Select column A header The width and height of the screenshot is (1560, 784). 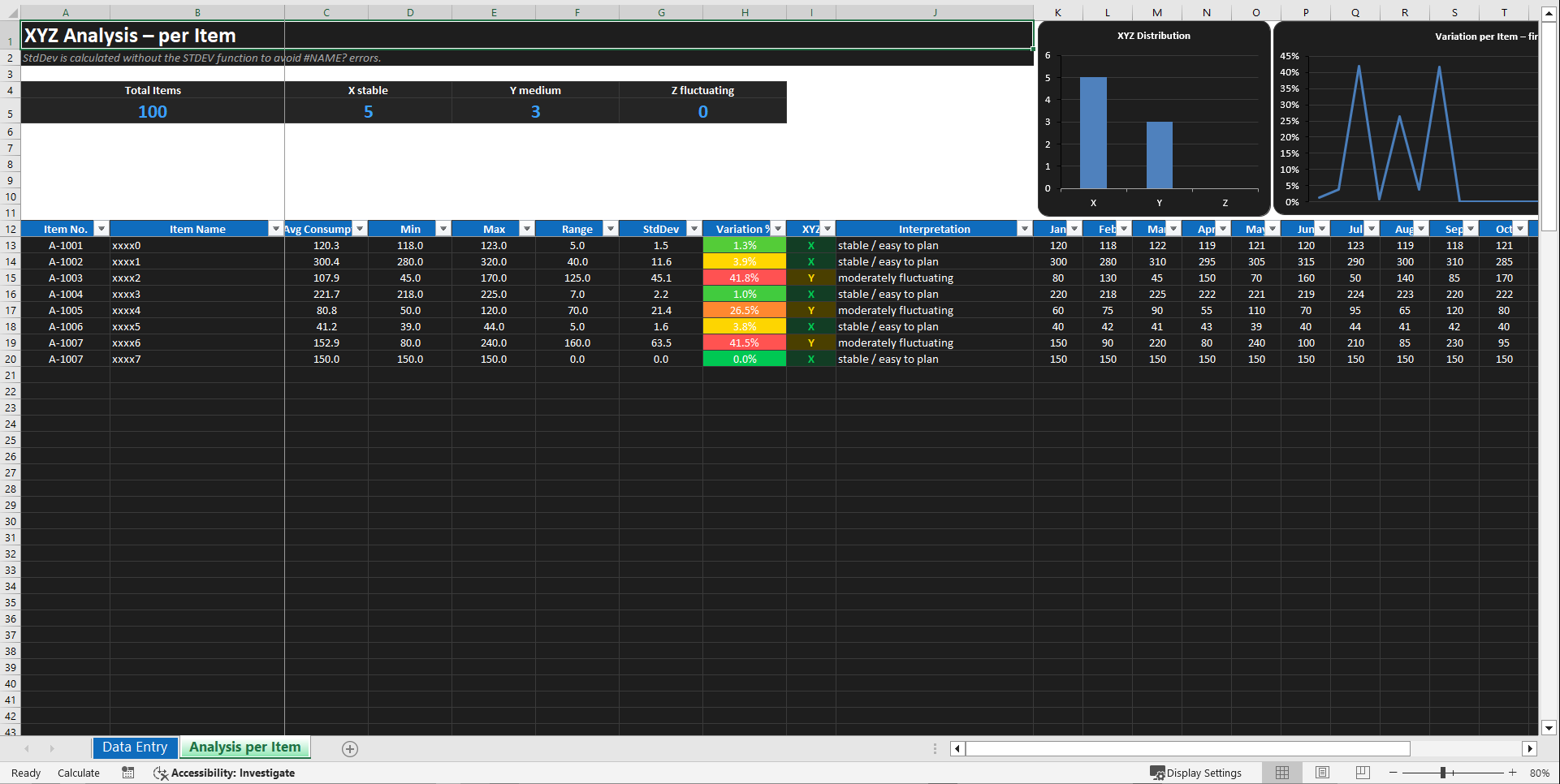click(65, 12)
